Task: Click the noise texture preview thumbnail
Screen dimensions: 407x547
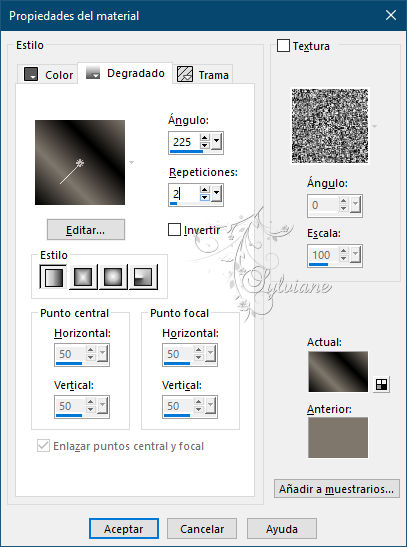Action: coord(330,126)
